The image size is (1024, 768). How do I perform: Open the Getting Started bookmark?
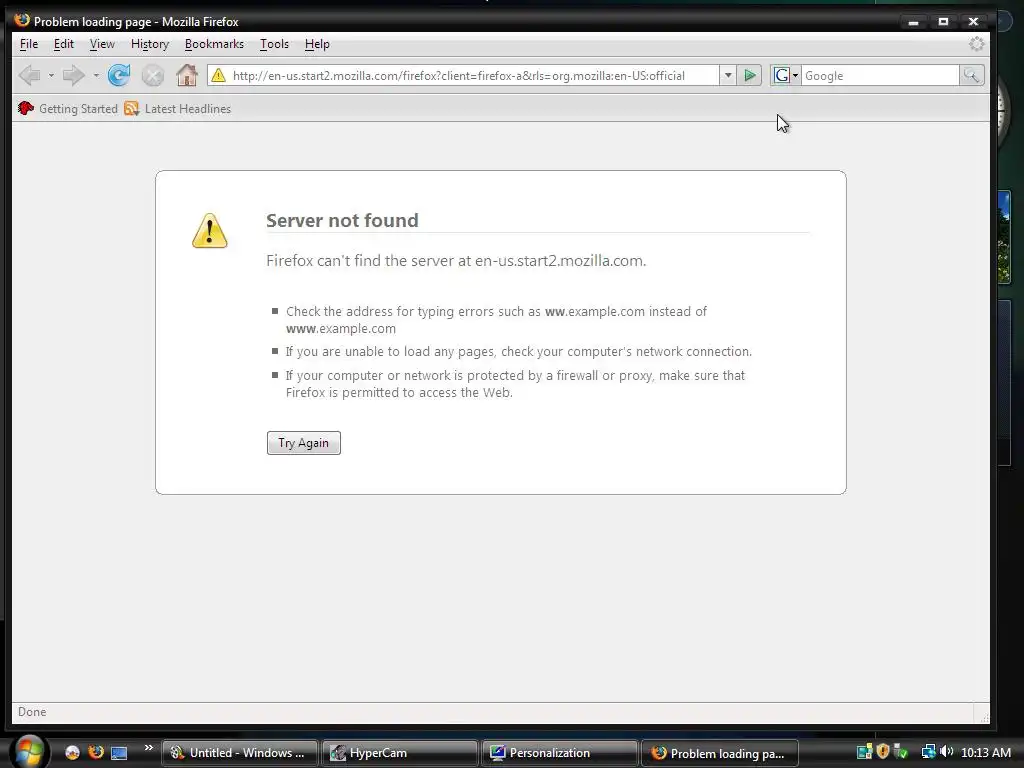[68, 108]
